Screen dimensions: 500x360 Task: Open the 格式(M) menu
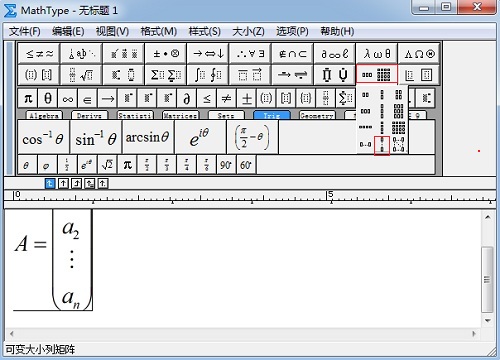(158, 32)
